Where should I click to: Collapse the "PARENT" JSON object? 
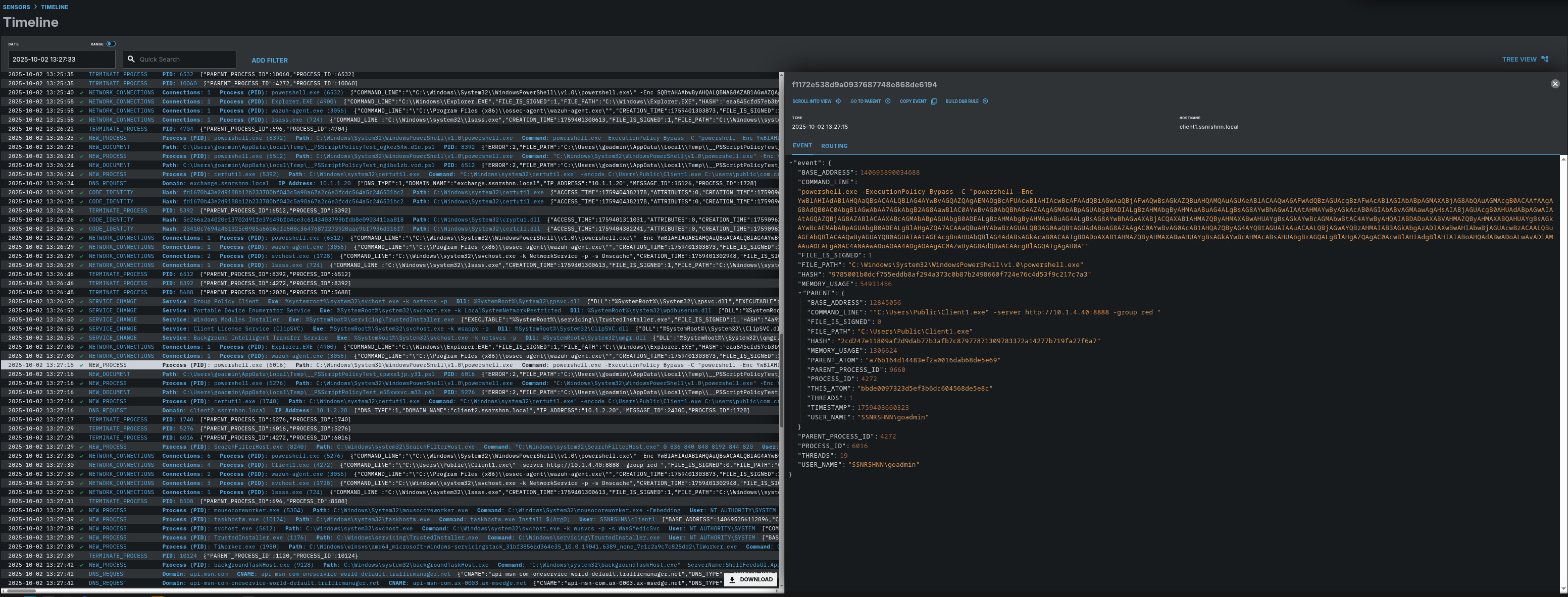point(800,293)
